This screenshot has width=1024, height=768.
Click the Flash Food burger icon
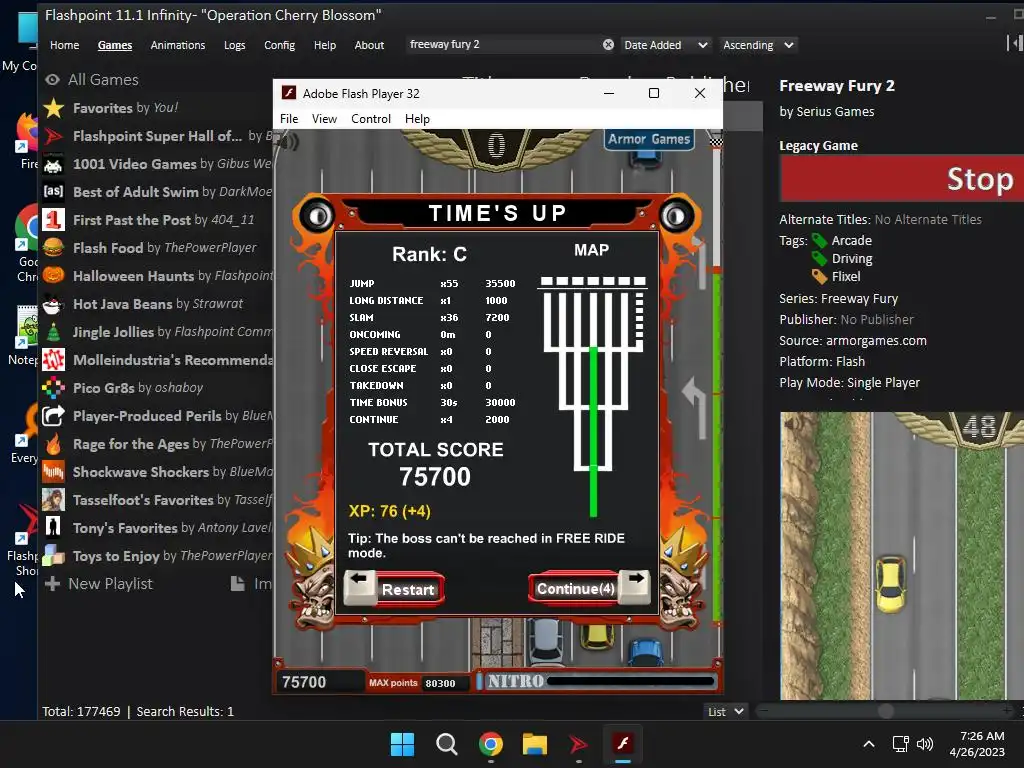point(54,248)
